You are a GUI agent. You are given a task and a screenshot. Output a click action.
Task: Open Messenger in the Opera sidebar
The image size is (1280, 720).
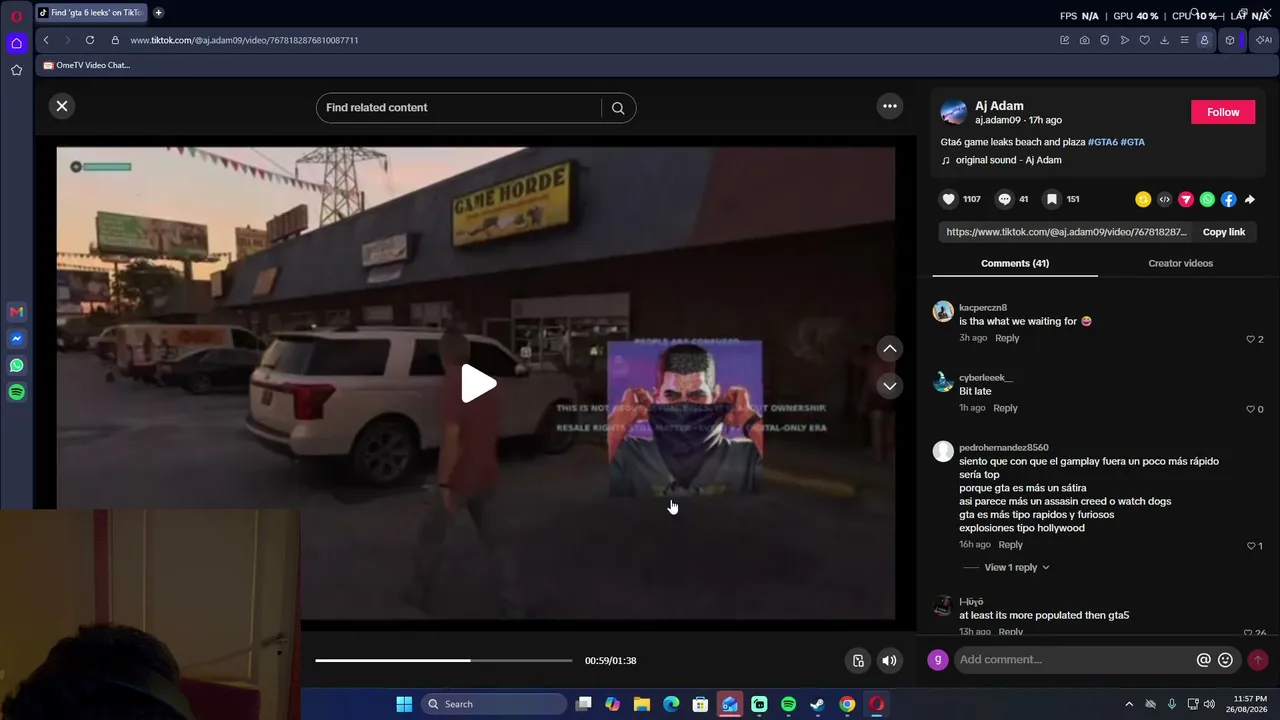click(16, 339)
